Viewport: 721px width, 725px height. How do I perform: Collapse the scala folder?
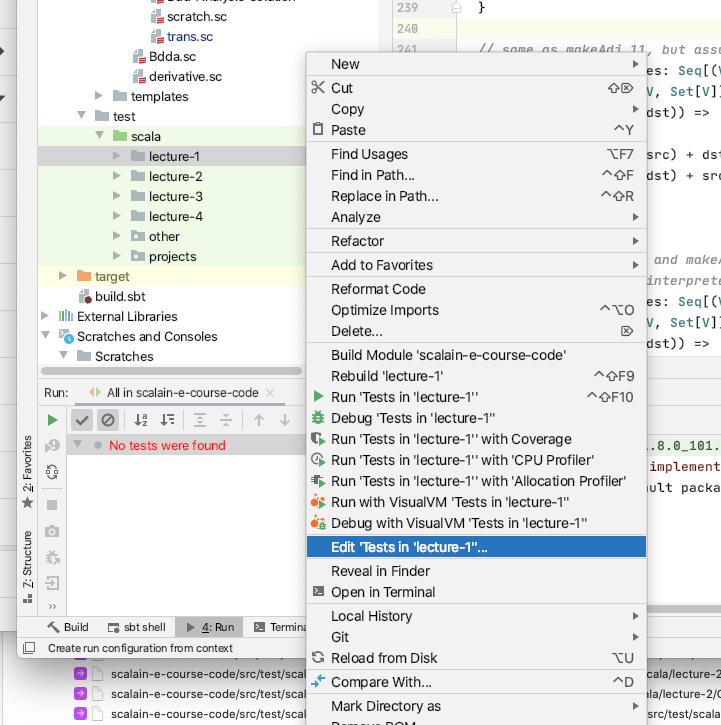click(x=99, y=135)
